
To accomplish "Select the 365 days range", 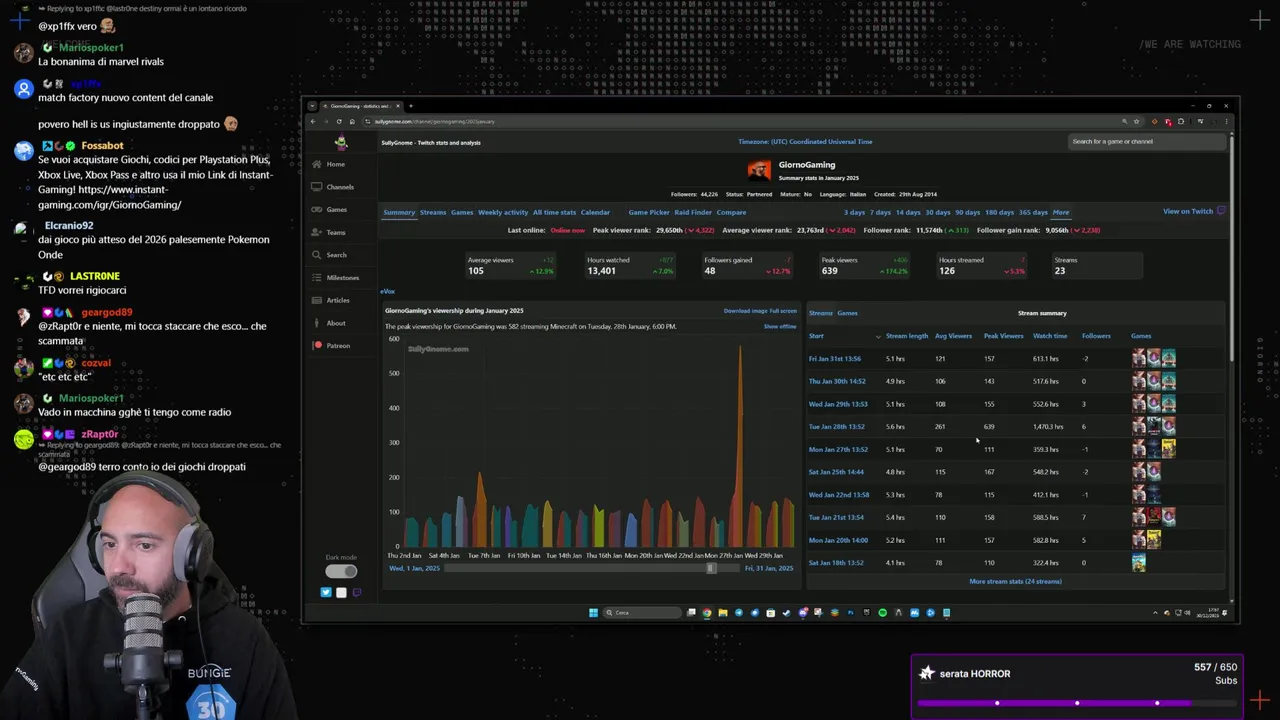I will click(1033, 212).
